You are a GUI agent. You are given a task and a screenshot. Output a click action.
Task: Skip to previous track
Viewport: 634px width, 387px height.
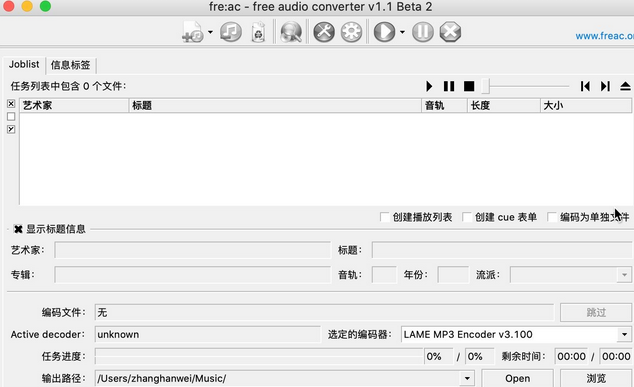[585, 86]
